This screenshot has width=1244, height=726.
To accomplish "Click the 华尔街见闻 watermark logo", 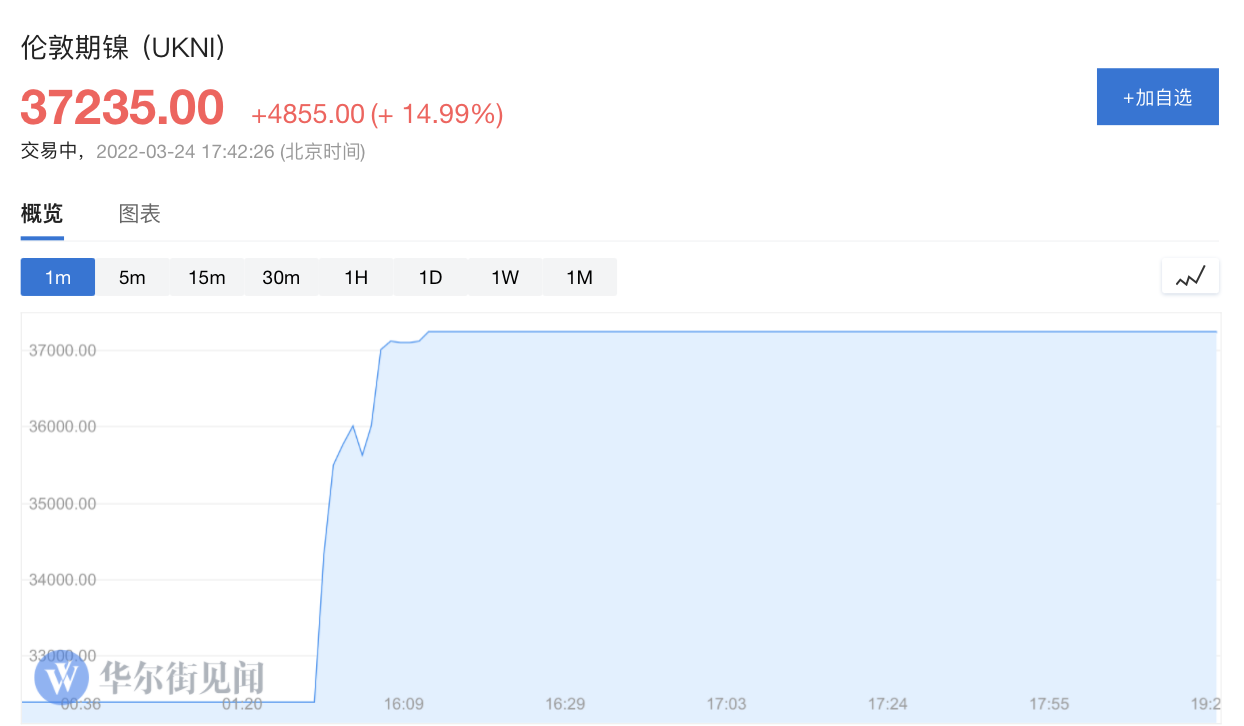I will 150,678.
